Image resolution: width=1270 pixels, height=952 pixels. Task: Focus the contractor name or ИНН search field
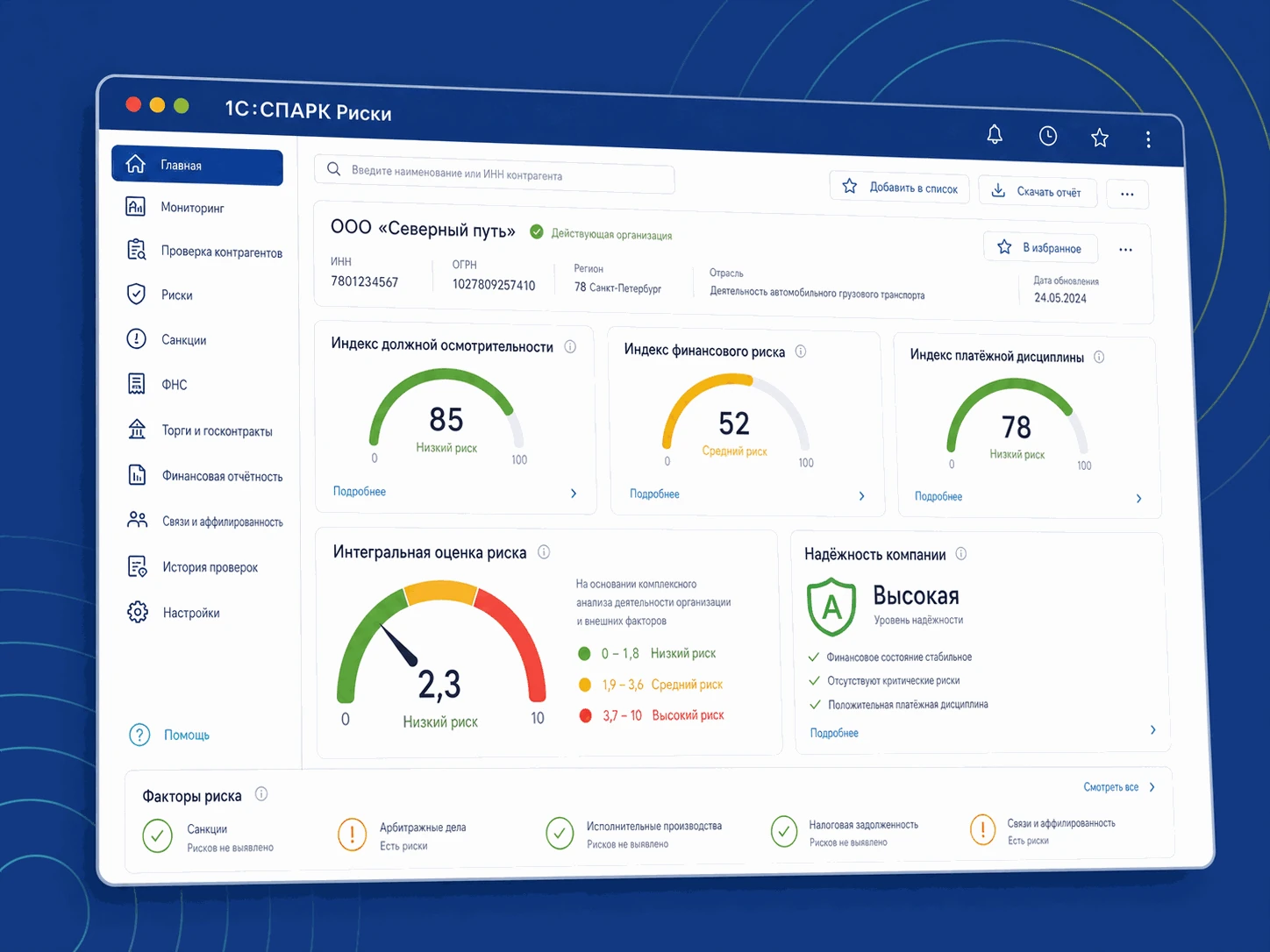pos(495,174)
